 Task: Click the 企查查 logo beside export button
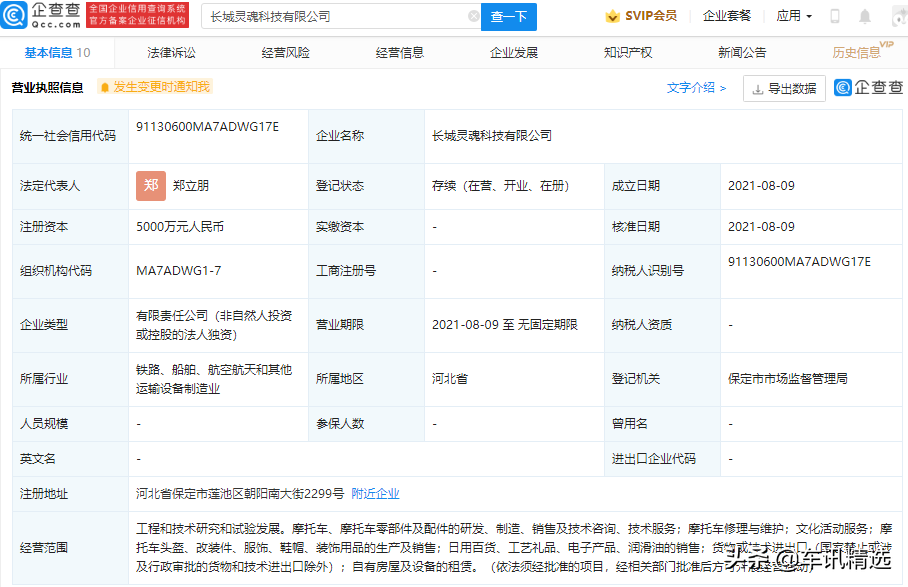point(869,87)
